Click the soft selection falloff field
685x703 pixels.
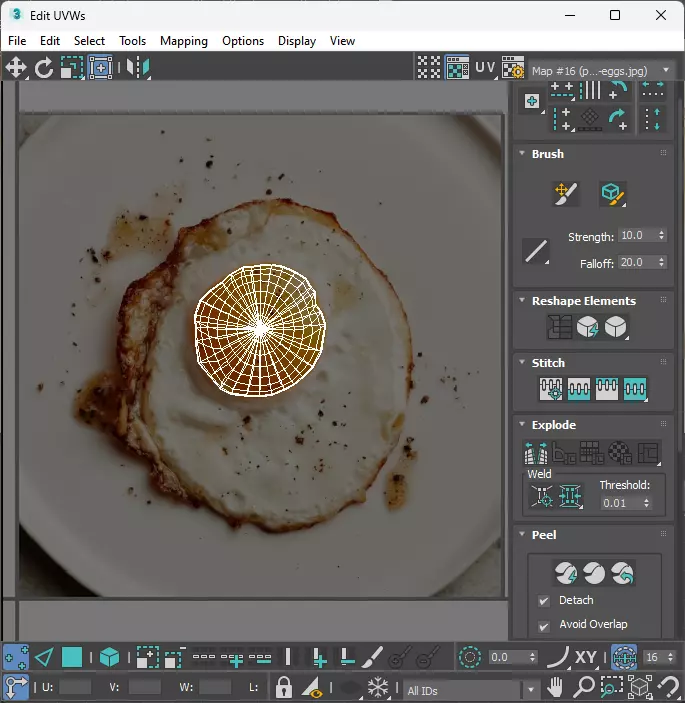point(508,658)
